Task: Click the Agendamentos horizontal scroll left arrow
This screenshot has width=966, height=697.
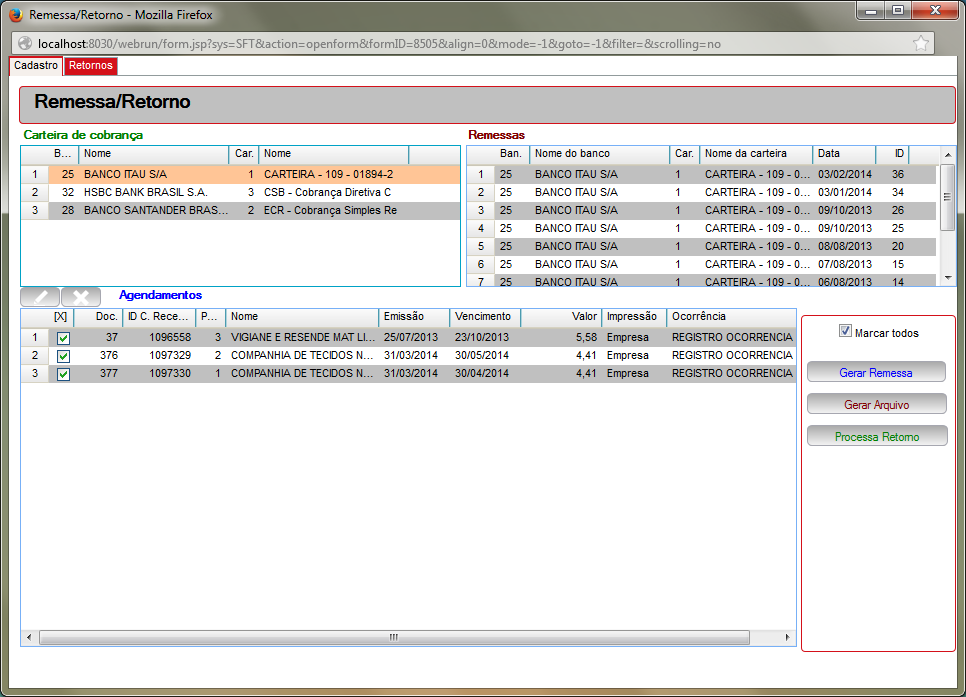Action: tap(29, 637)
